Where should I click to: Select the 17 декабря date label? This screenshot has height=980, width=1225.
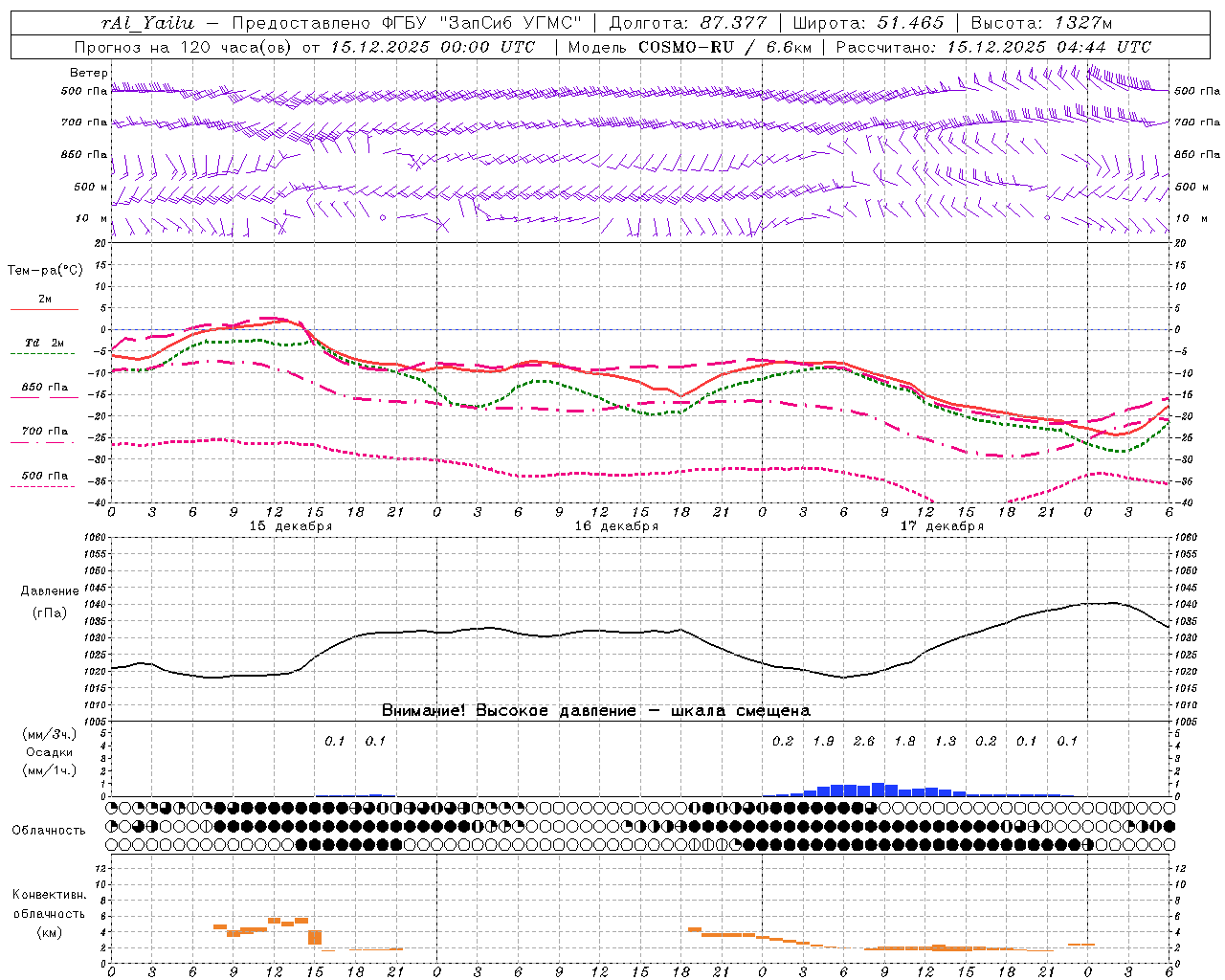click(942, 526)
